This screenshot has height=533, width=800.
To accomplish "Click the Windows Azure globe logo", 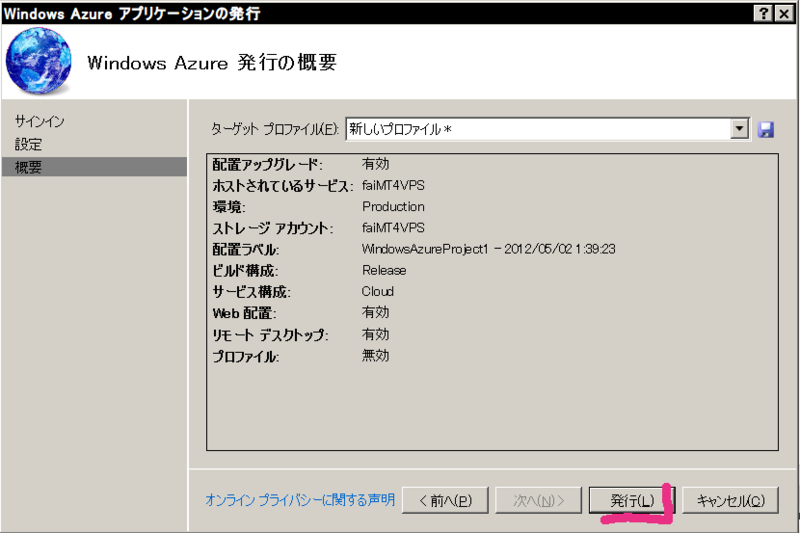I will [x=39, y=61].
